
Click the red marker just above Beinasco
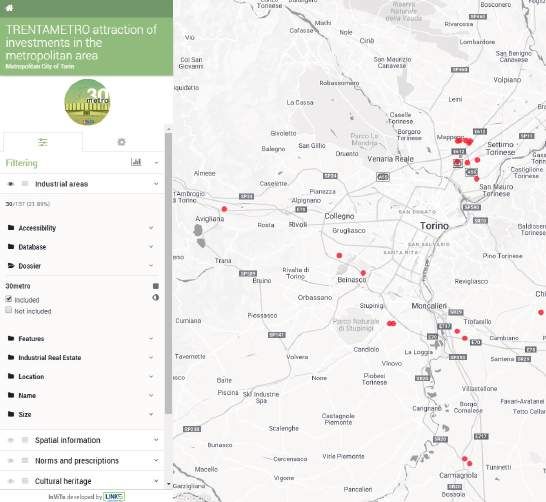point(363,273)
